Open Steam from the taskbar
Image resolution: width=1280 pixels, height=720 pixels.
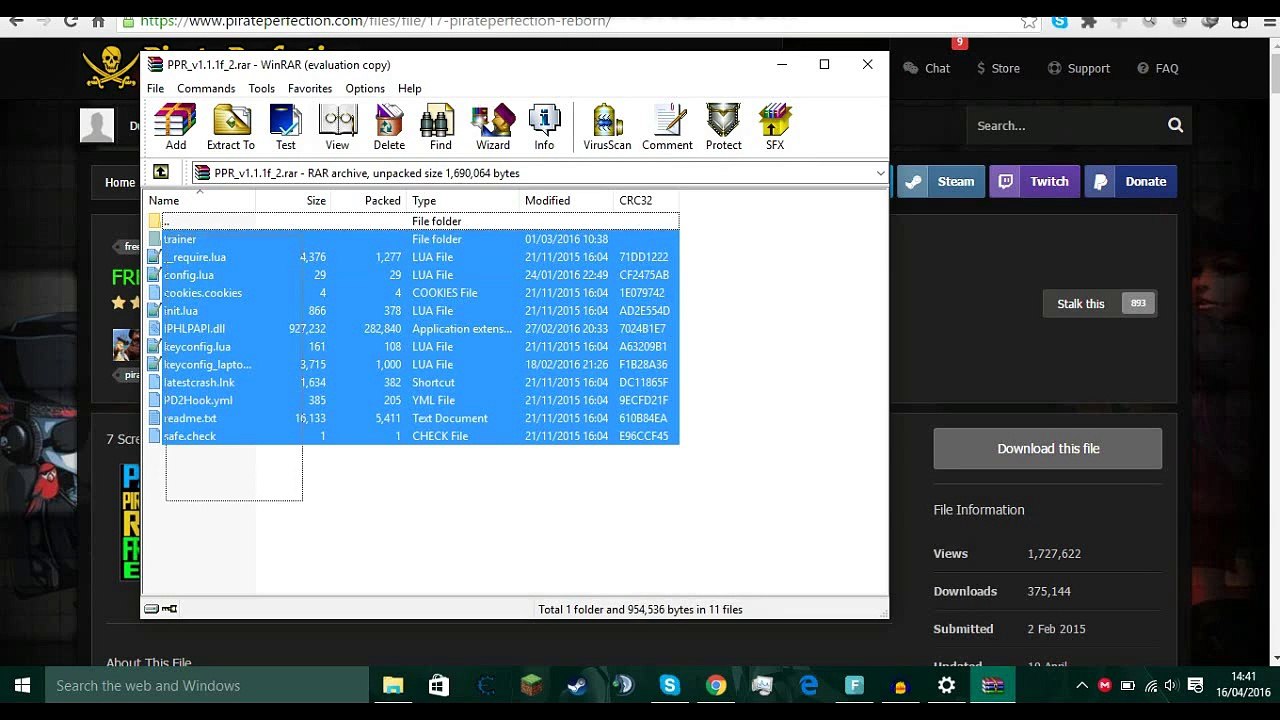tap(577, 686)
